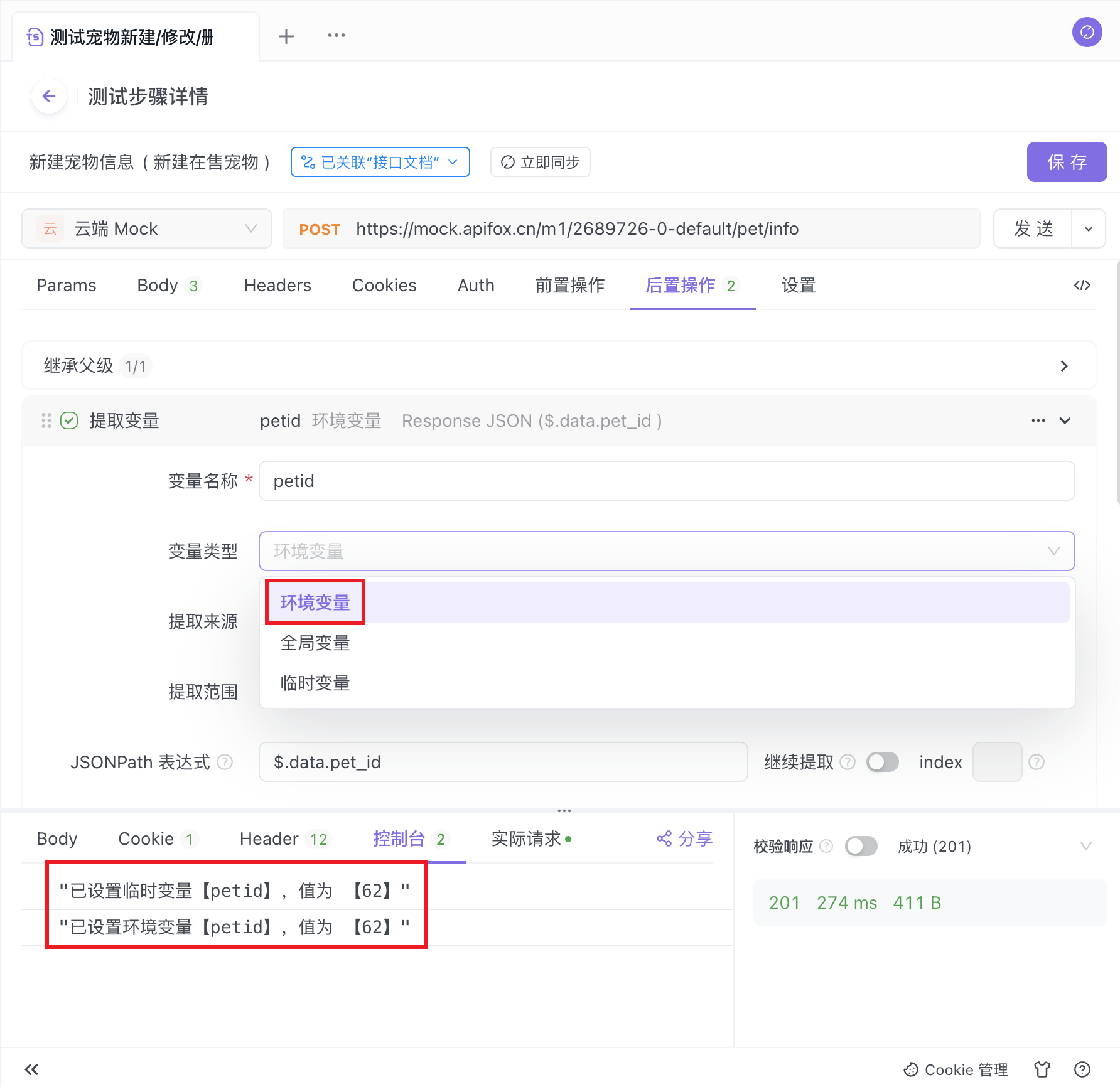Open code view icon beside tabs
Image resolution: width=1120 pixels, height=1087 pixels.
click(x=1082, y=286)
